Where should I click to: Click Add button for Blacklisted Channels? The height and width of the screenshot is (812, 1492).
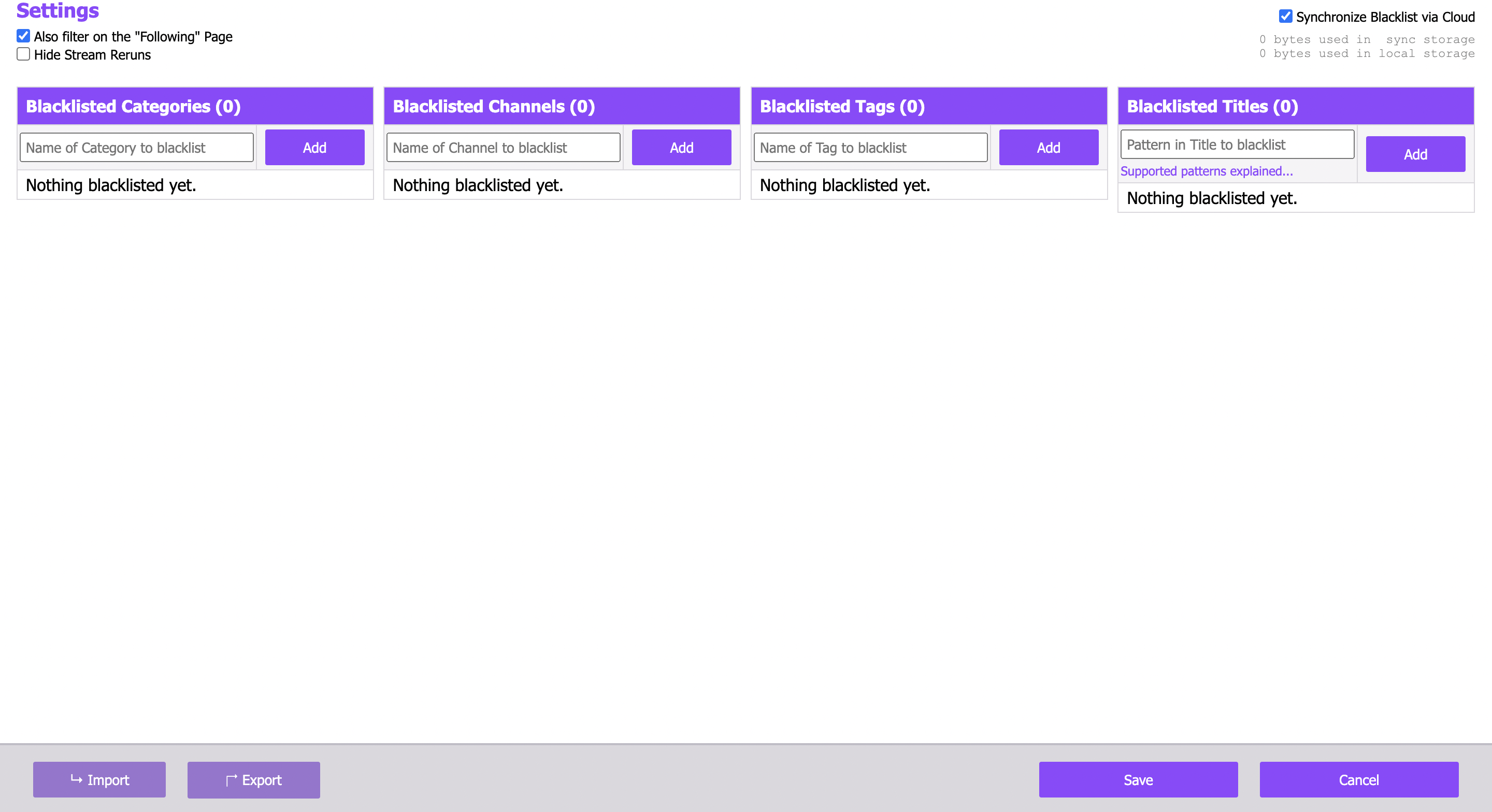pyautogui.click(x=682, y=147)
